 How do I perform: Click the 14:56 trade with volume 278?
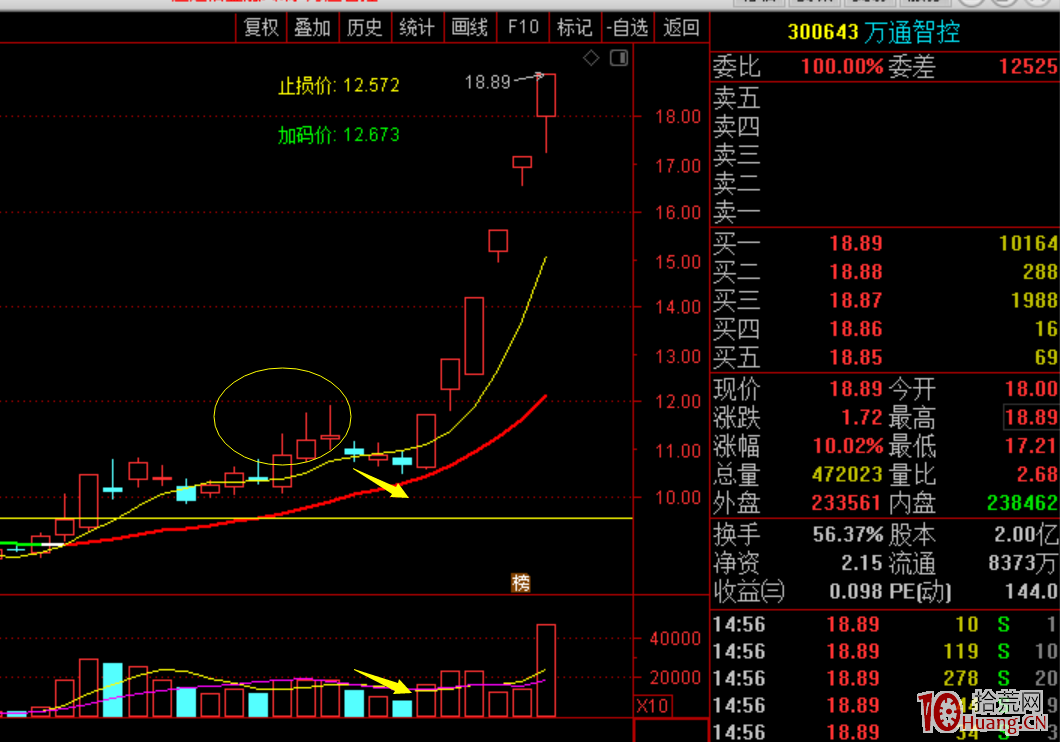[x=884, y=678]
